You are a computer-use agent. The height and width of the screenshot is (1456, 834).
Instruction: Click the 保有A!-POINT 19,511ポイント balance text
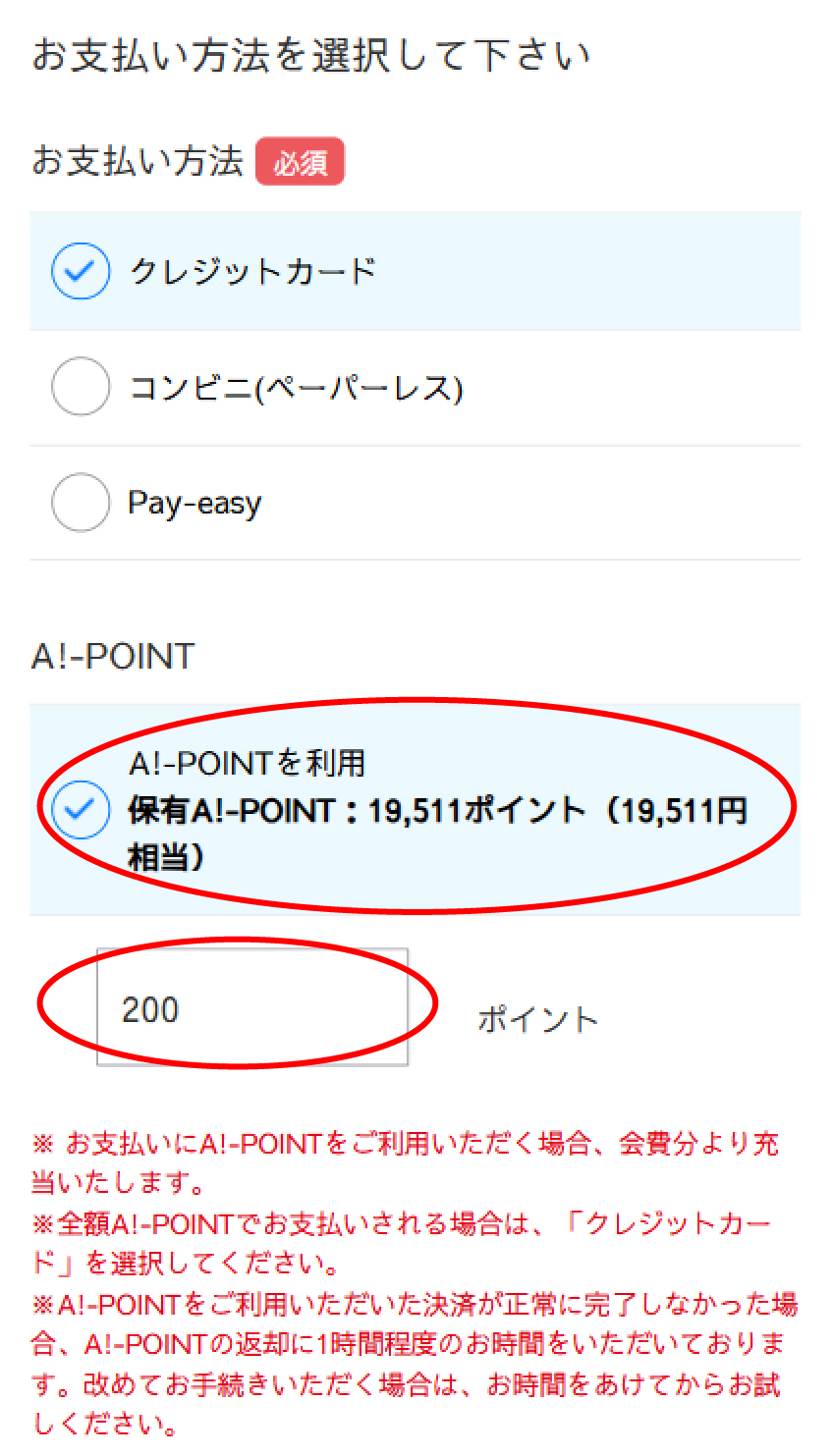tap(437, 811)
